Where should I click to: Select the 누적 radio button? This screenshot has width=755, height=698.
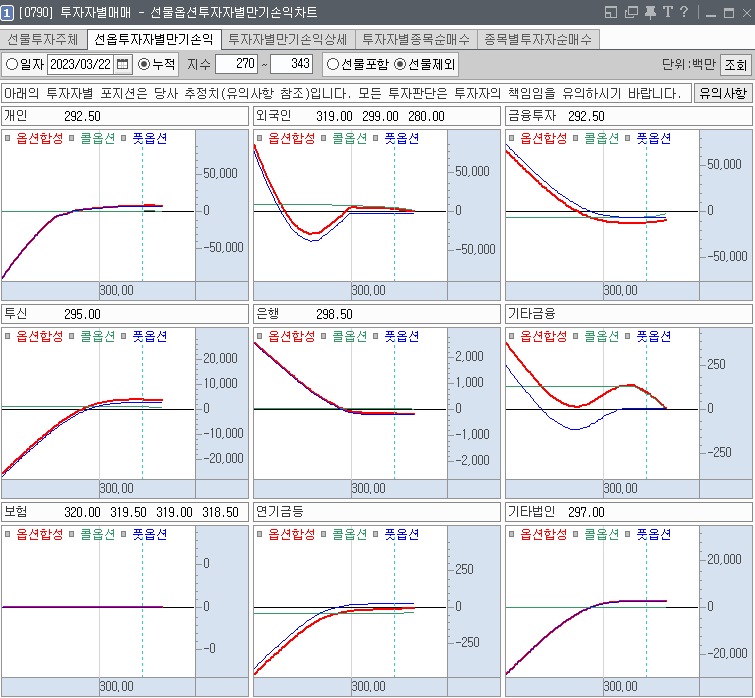(144, 64)
